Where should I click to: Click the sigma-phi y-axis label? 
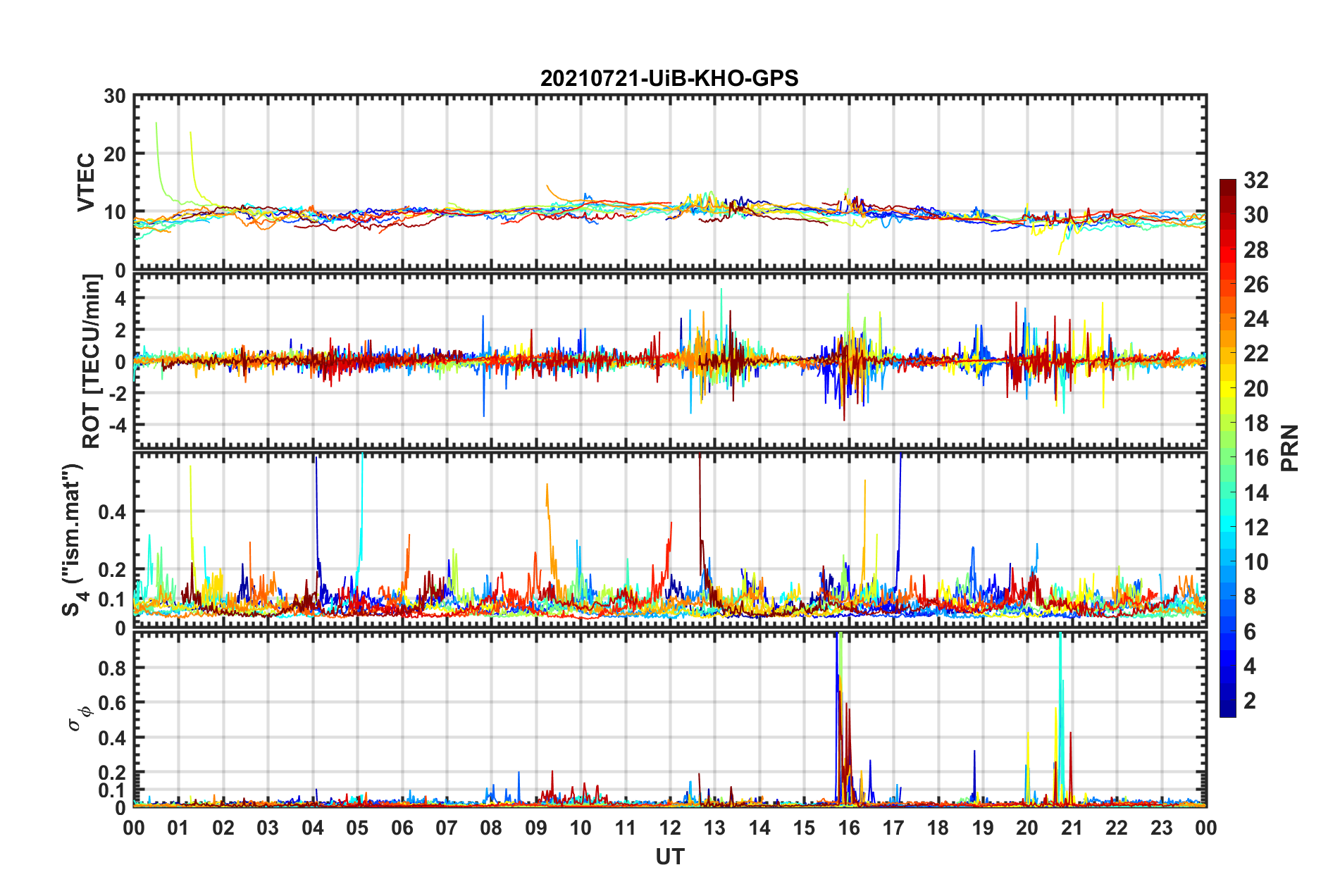click(81, 718)
